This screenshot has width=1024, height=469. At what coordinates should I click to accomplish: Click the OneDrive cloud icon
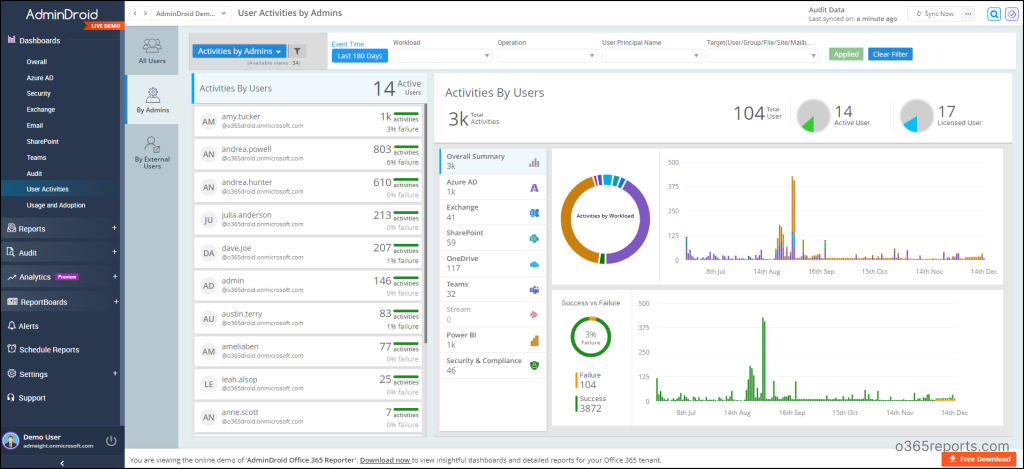(534, 264)
